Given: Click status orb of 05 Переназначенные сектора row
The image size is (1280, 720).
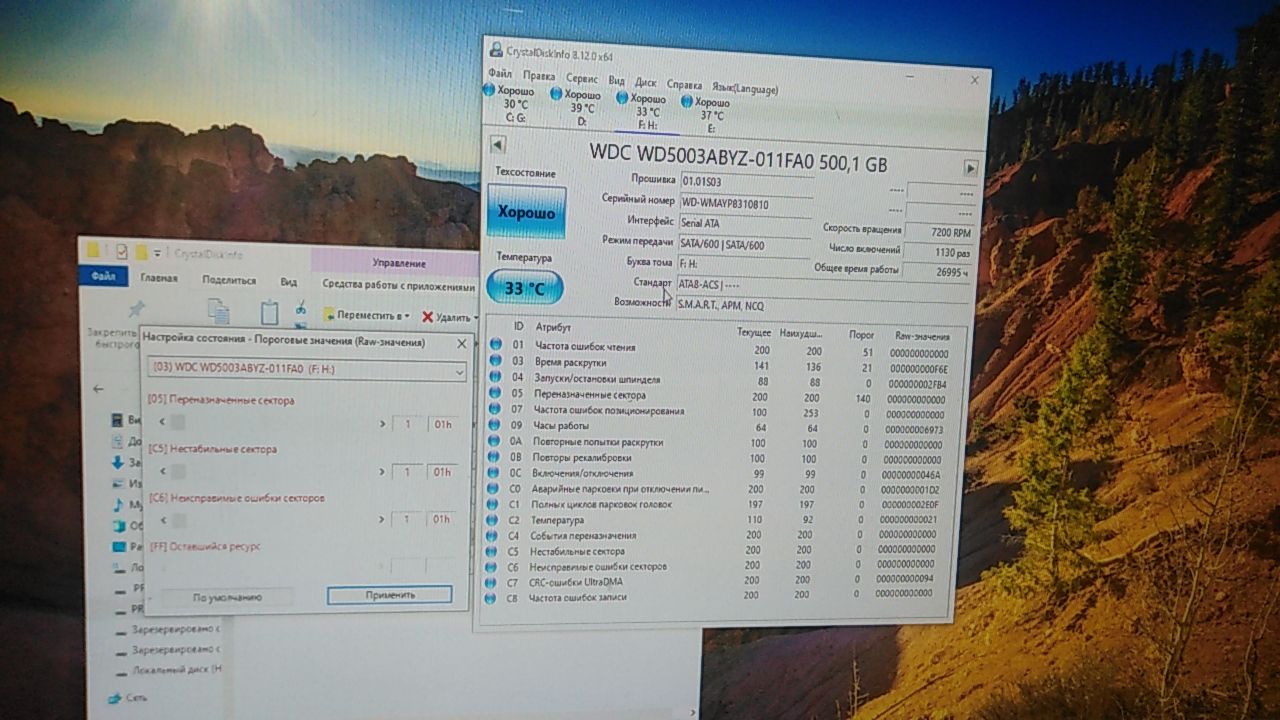Looking at the screenshot, I should [496, 393].
